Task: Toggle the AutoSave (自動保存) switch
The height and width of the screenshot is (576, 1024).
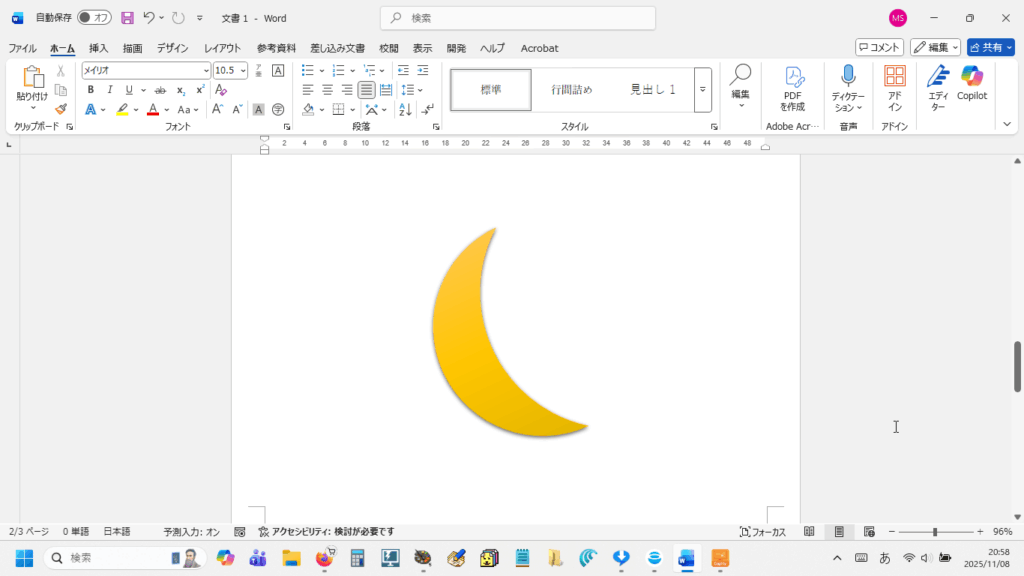Action: 95,18
